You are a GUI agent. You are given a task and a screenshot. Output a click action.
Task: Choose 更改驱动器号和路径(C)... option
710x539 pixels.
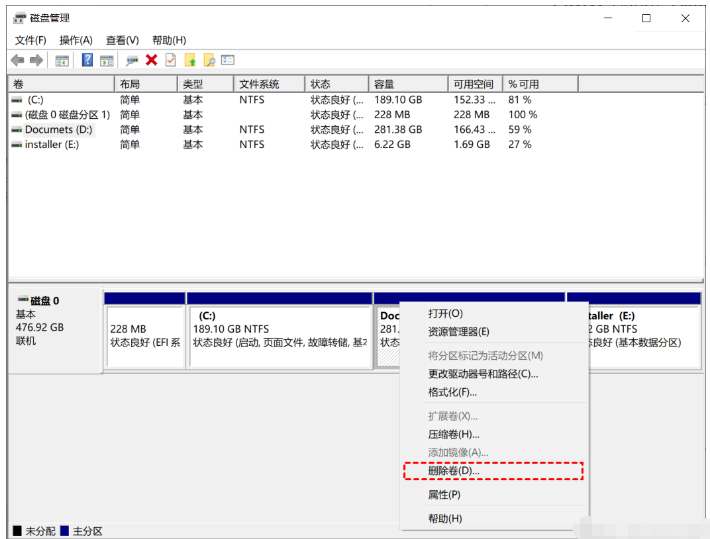tap(483, 374)
